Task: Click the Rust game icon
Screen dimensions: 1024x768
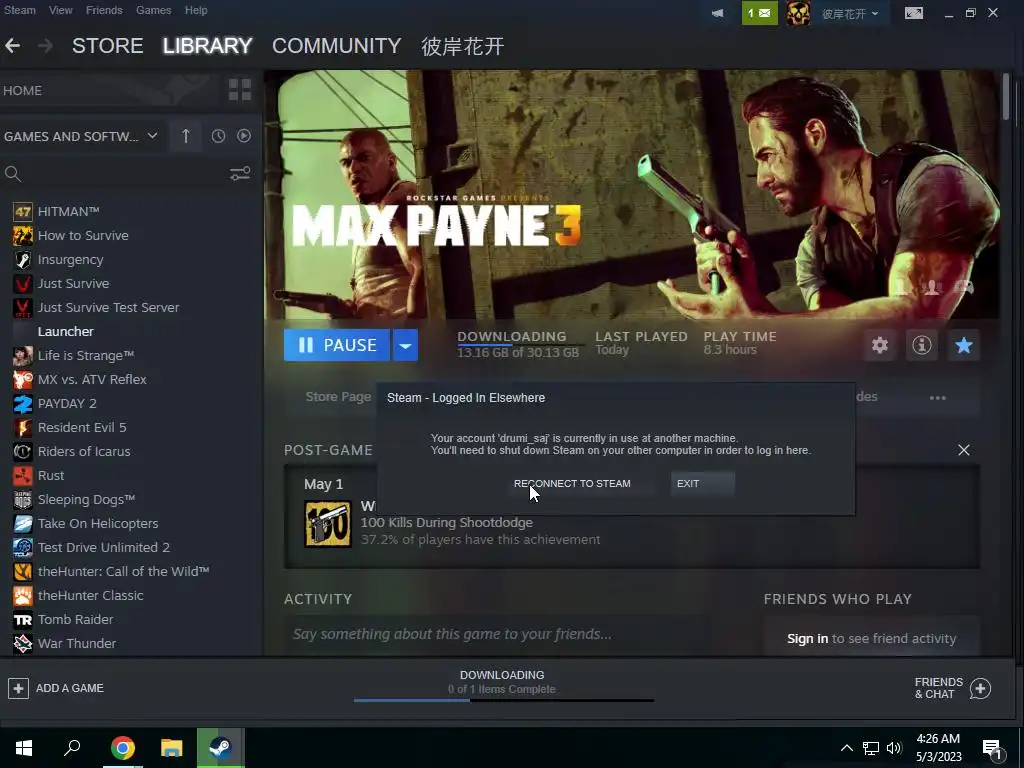Action: tap(23, 475)
